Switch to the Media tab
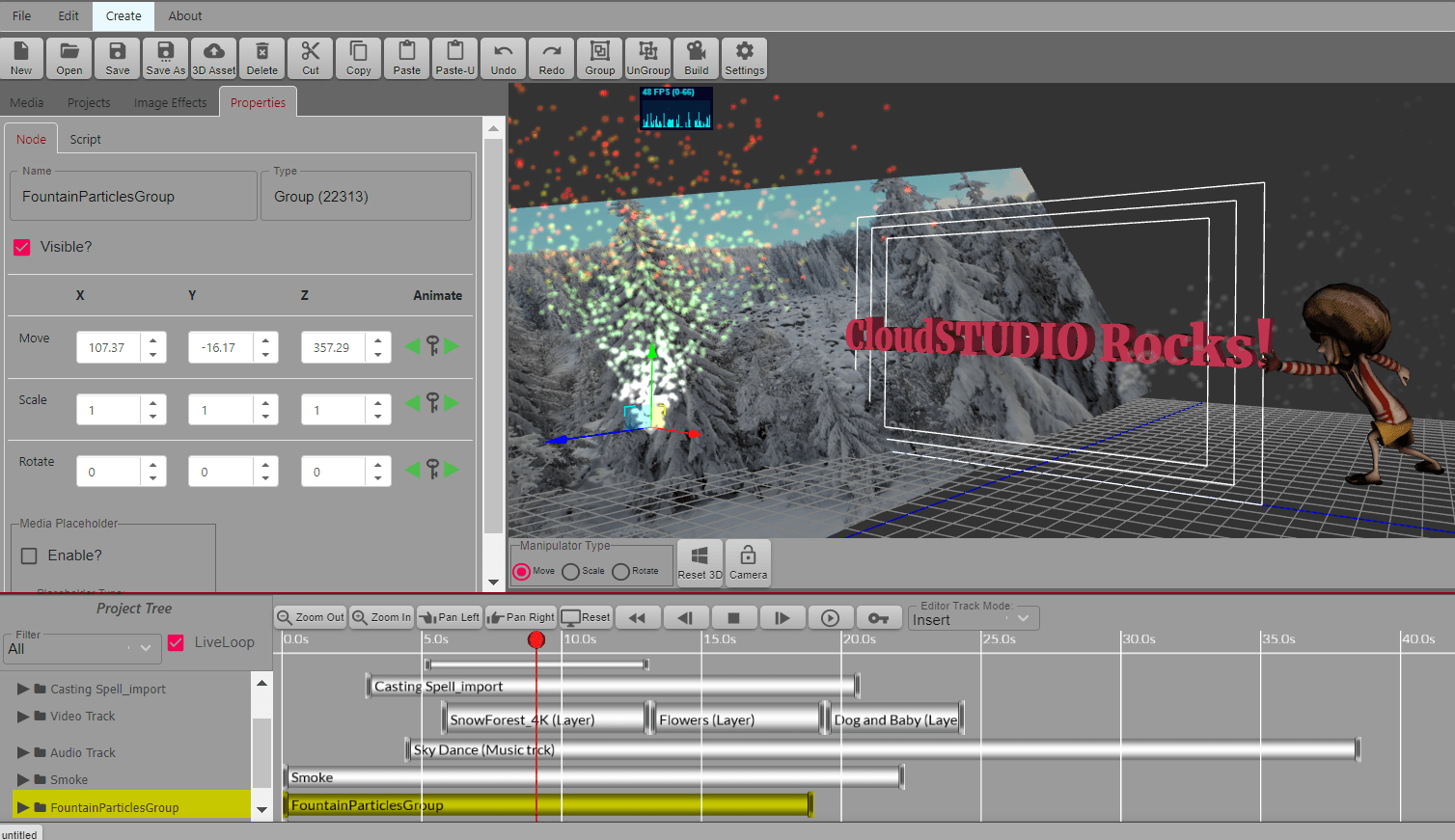The height and width of the screenshot is (840, 1455). 27,102
